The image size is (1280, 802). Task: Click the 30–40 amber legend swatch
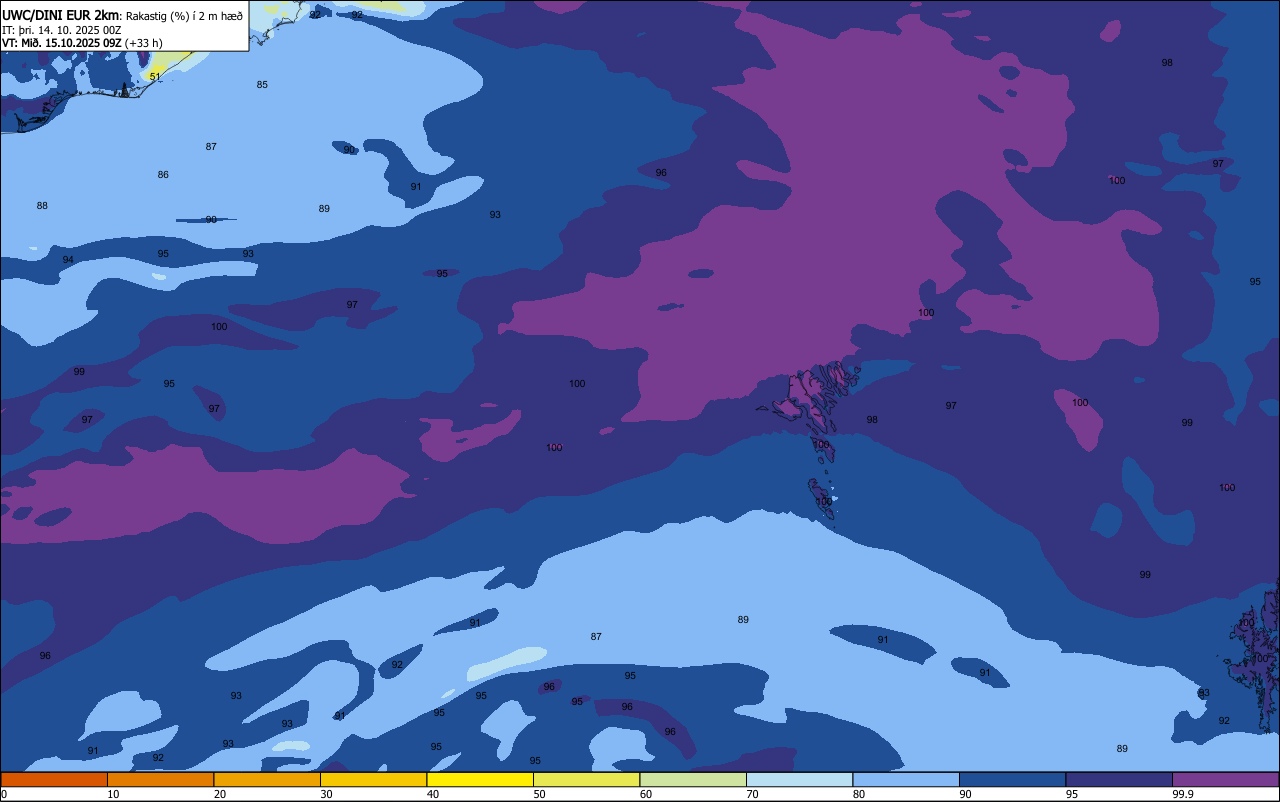(373, 779)
